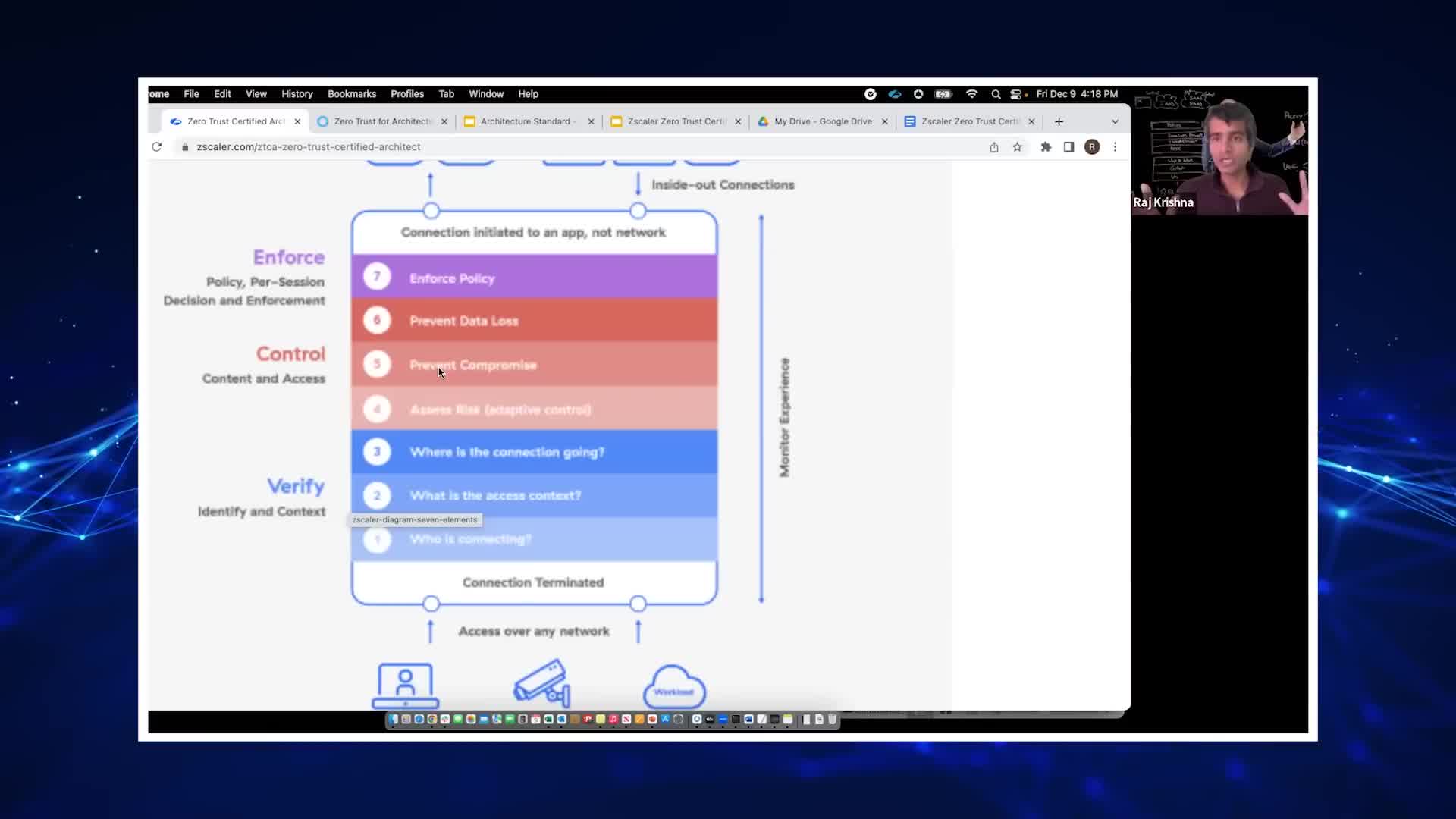Click the browser reload icon
1456x819 pixels.
[x=157, y=147]
